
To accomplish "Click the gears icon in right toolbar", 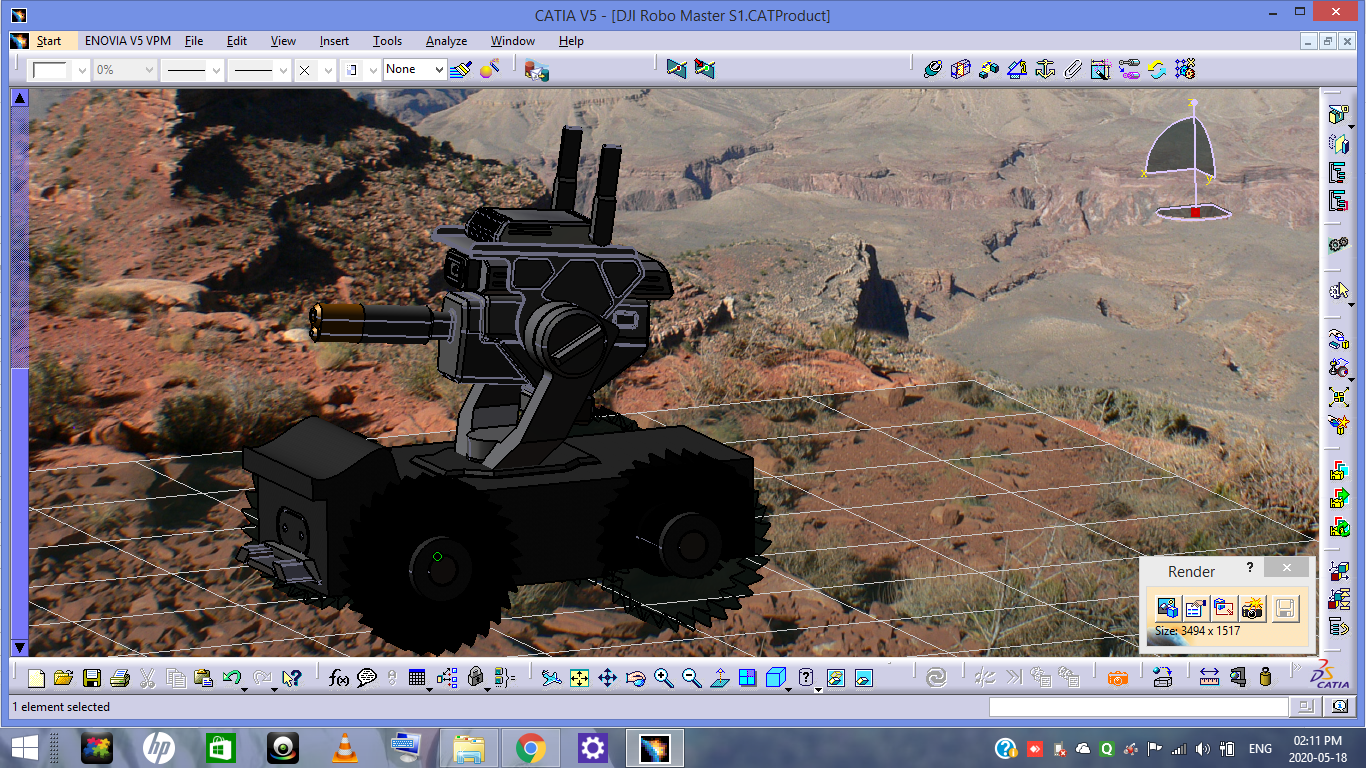I will click(1338, 244).
